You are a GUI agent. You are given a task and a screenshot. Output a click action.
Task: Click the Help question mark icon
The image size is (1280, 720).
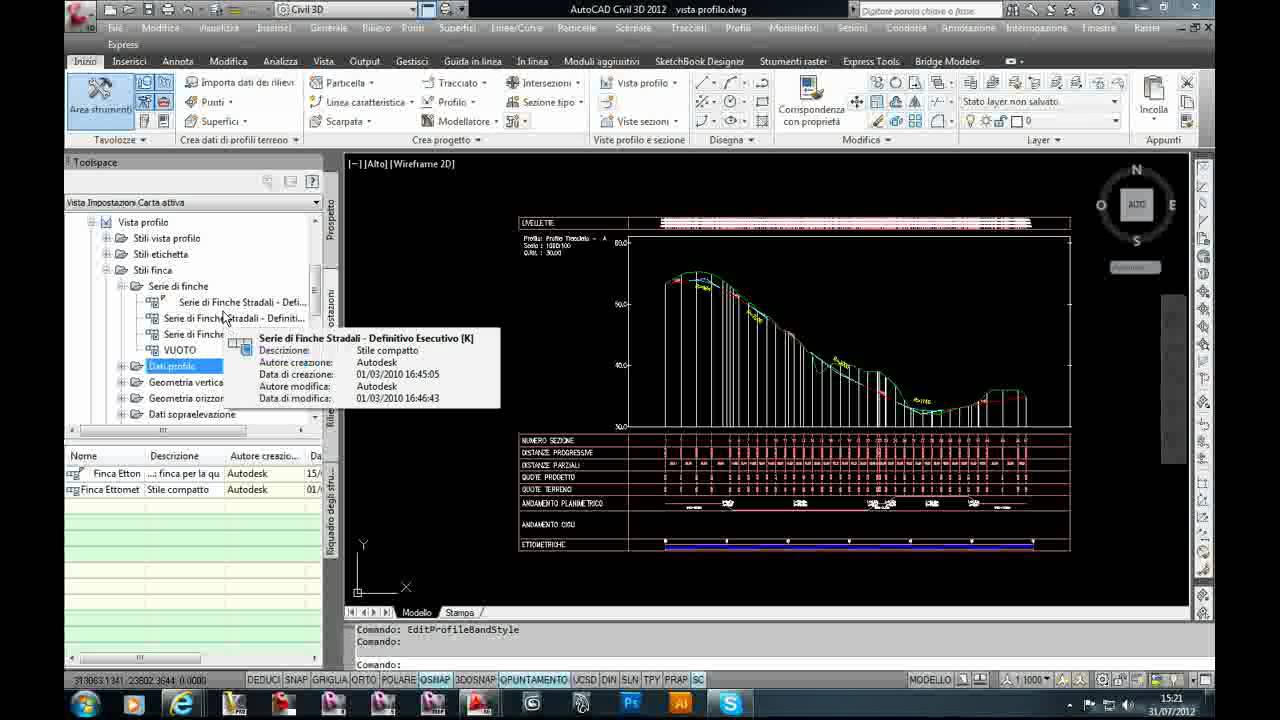[1099, 10]
